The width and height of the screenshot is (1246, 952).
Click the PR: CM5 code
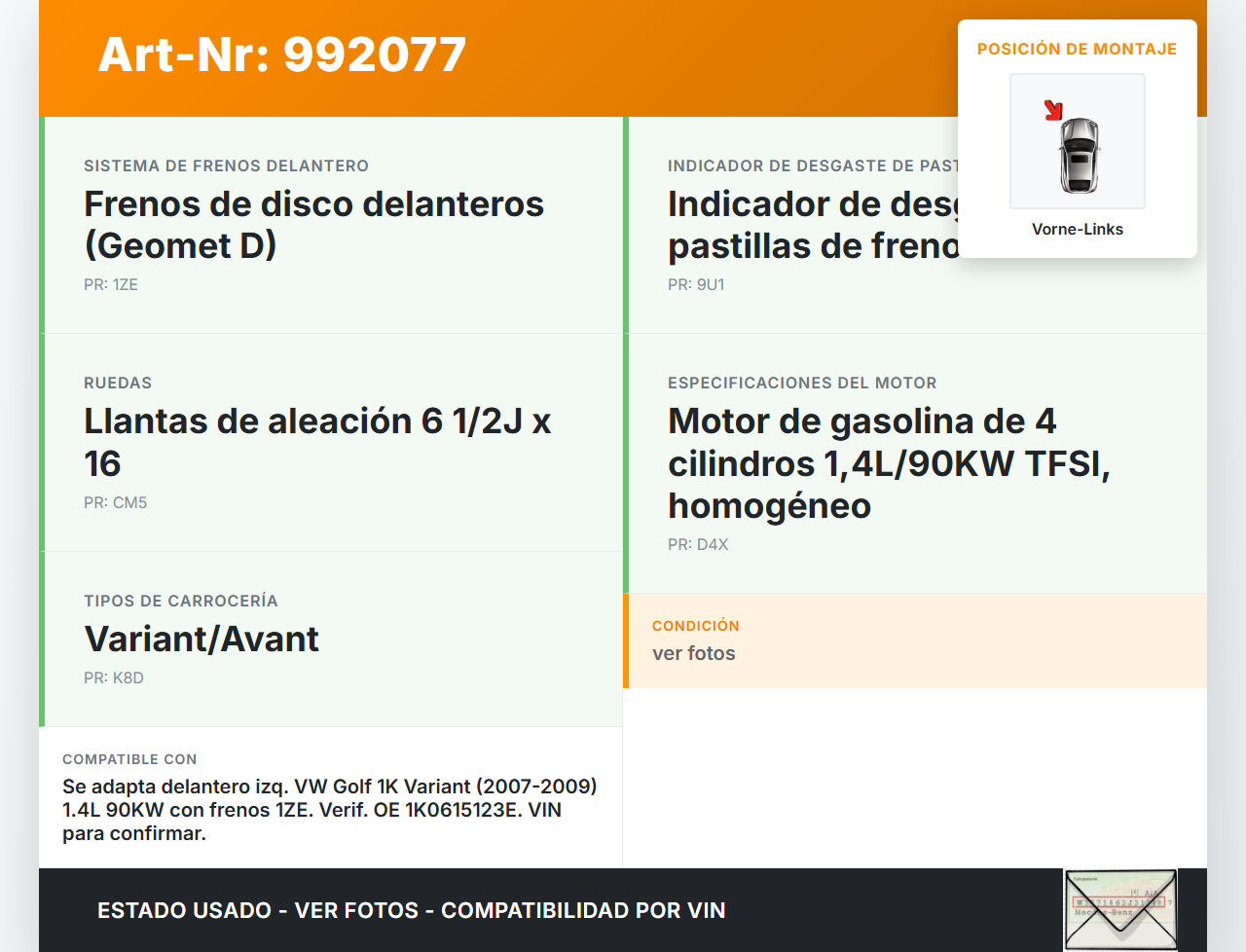115,502
